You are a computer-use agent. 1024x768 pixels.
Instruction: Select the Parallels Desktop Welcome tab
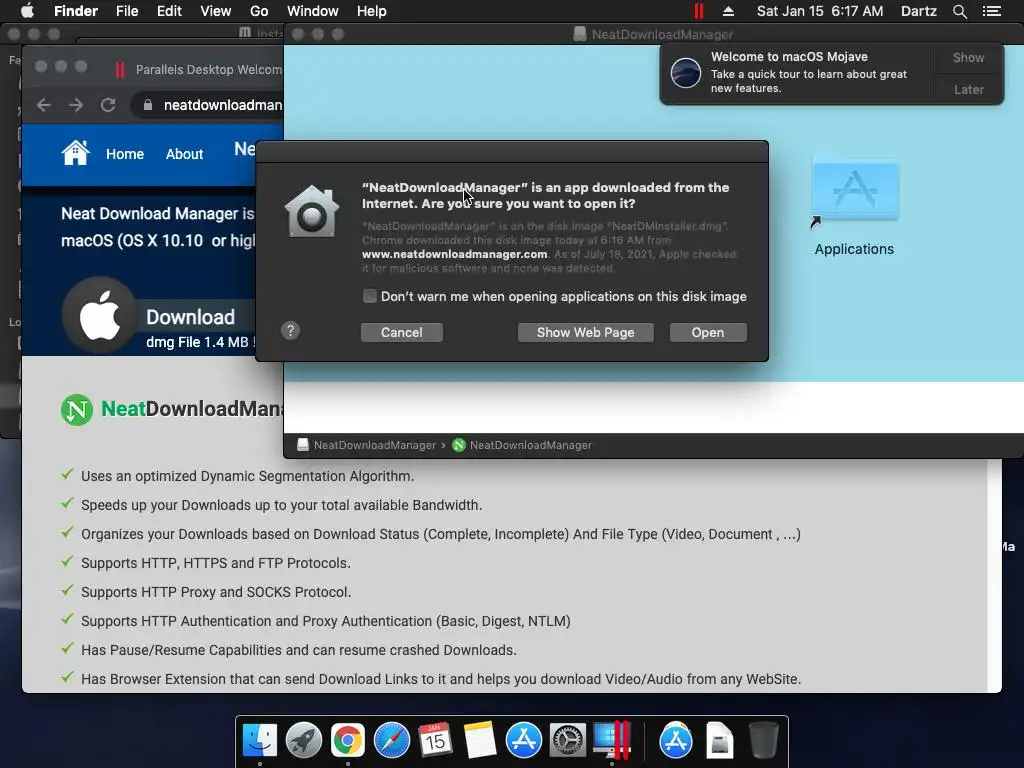(x=199, y=69)
